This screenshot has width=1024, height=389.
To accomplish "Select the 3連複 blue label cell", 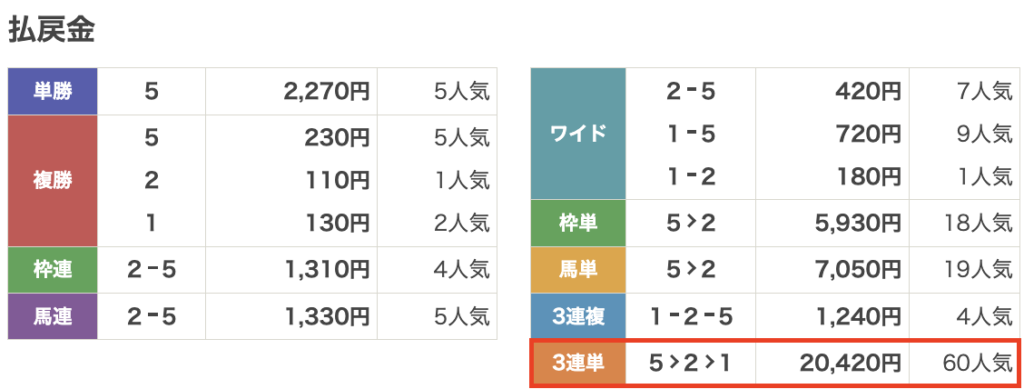I will click(578, 317).
